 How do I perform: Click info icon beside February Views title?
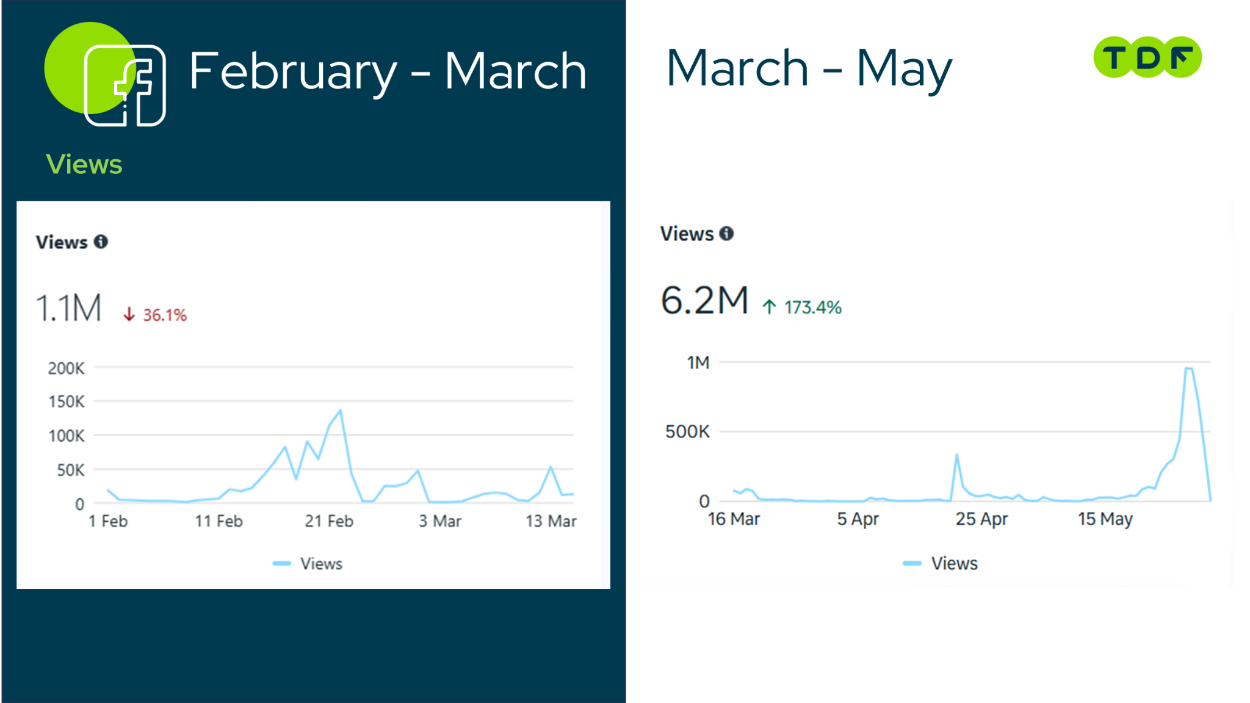101,241
